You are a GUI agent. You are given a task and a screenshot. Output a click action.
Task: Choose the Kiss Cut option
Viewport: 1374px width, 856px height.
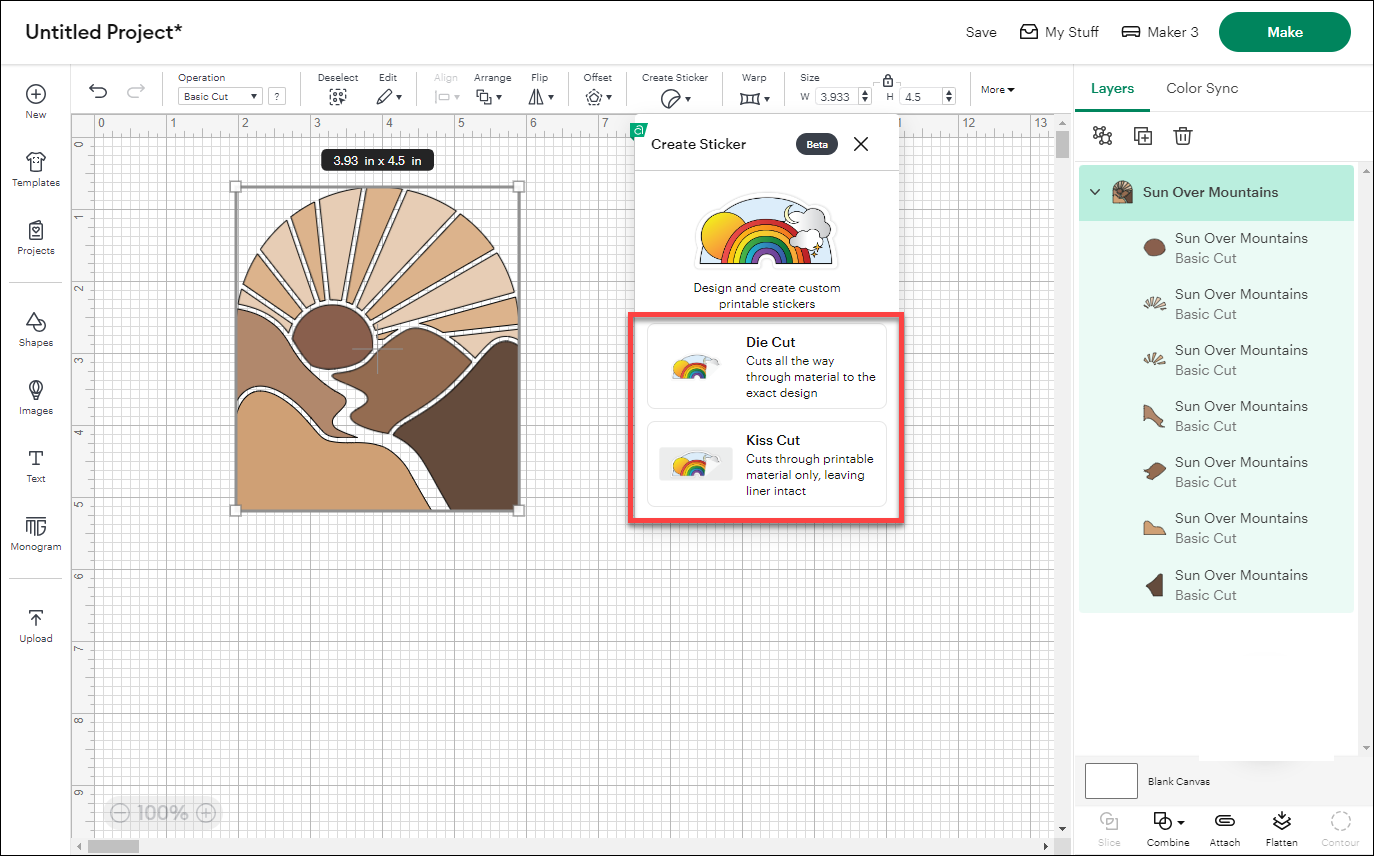(766, 464)
